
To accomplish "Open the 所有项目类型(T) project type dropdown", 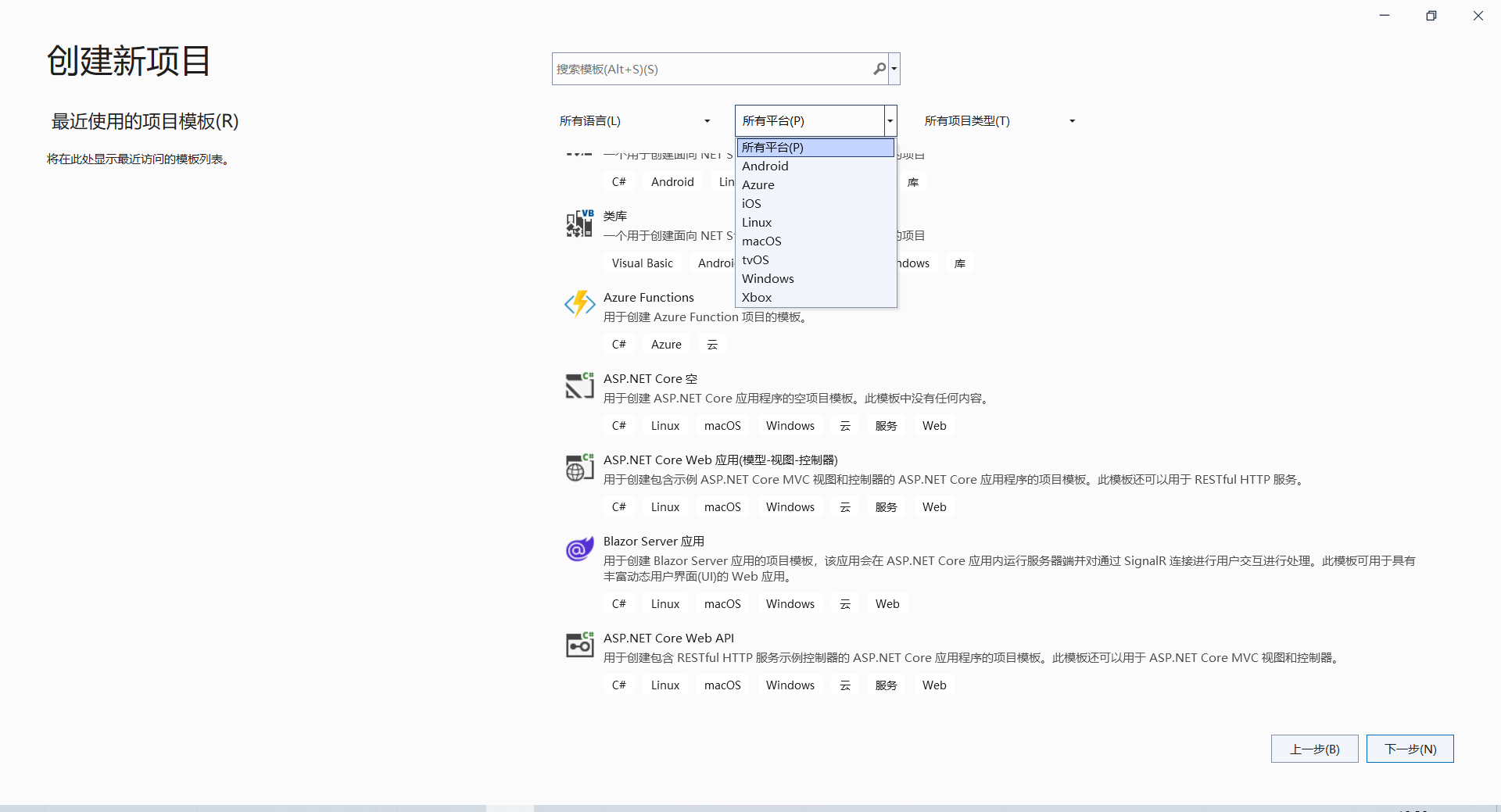I will [999, 121].
